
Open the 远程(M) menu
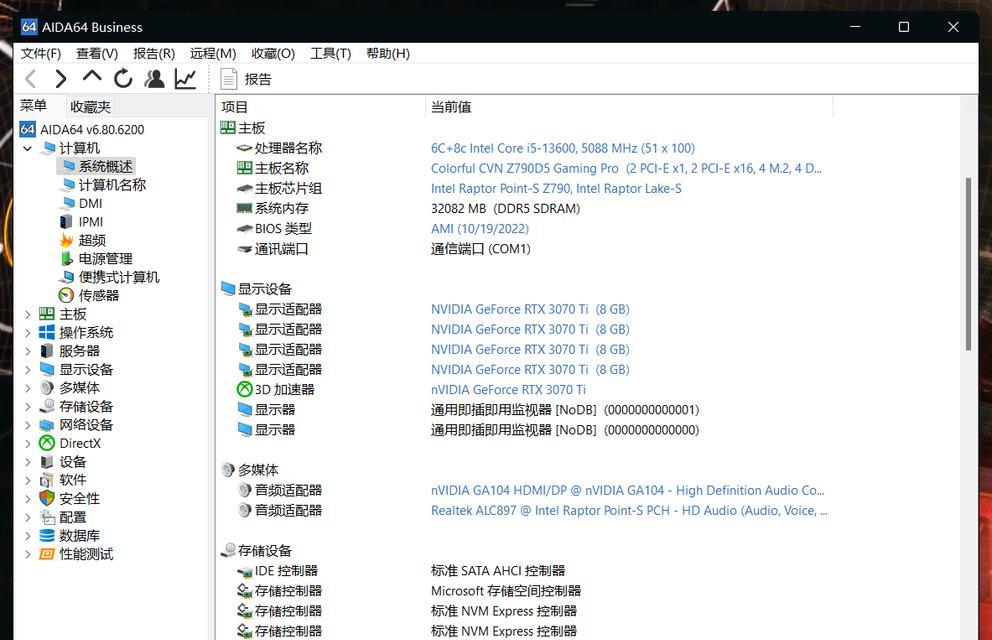pos(213,54)
